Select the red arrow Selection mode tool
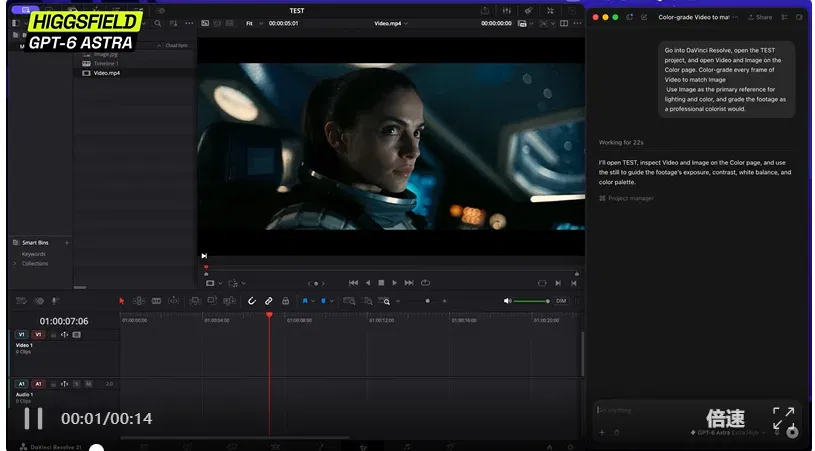Image resolution: width=815 pixels, height=451 pixels. click(x=122, y=301)
